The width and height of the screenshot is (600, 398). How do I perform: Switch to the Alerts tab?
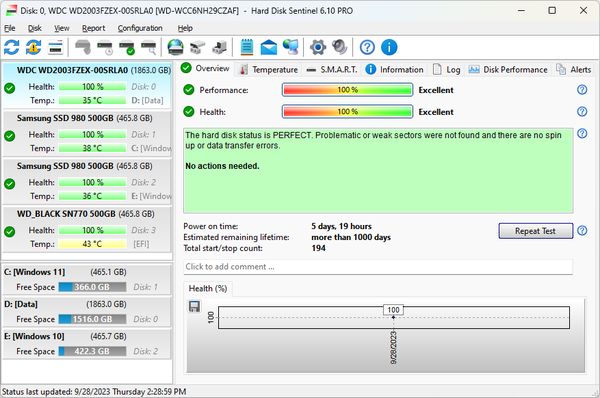click(x=574, y=70)
